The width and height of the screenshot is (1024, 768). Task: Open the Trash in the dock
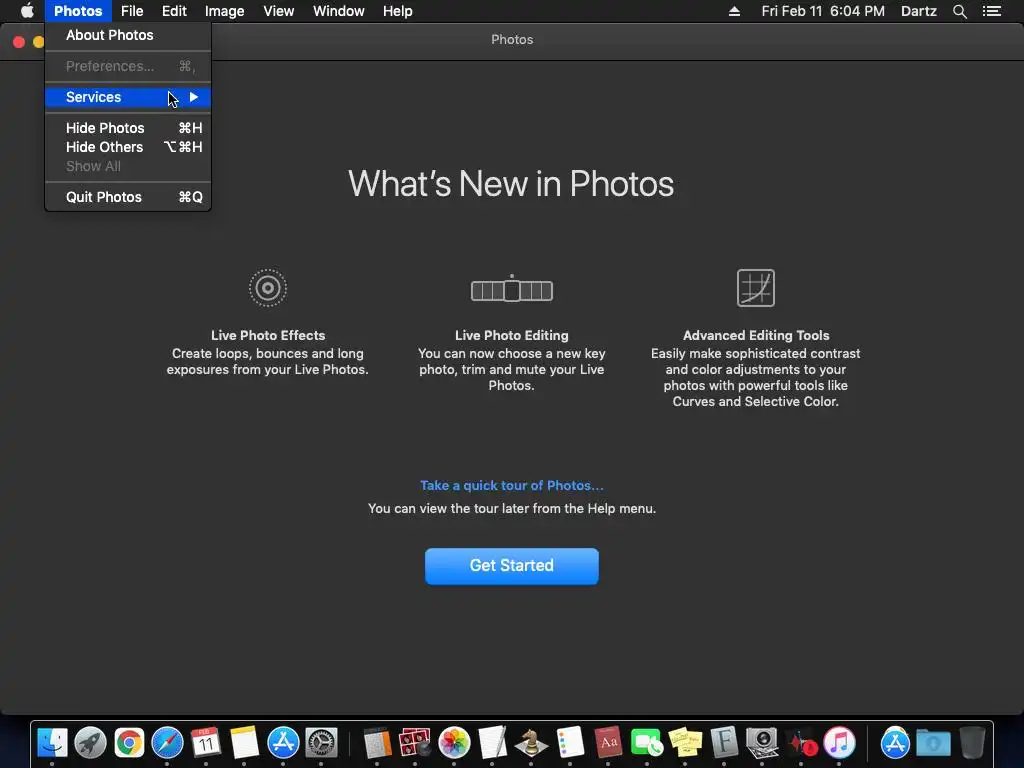point(972,743)
